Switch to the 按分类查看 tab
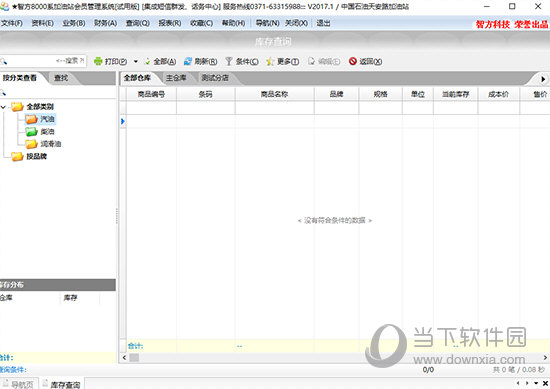 [20, 78]
